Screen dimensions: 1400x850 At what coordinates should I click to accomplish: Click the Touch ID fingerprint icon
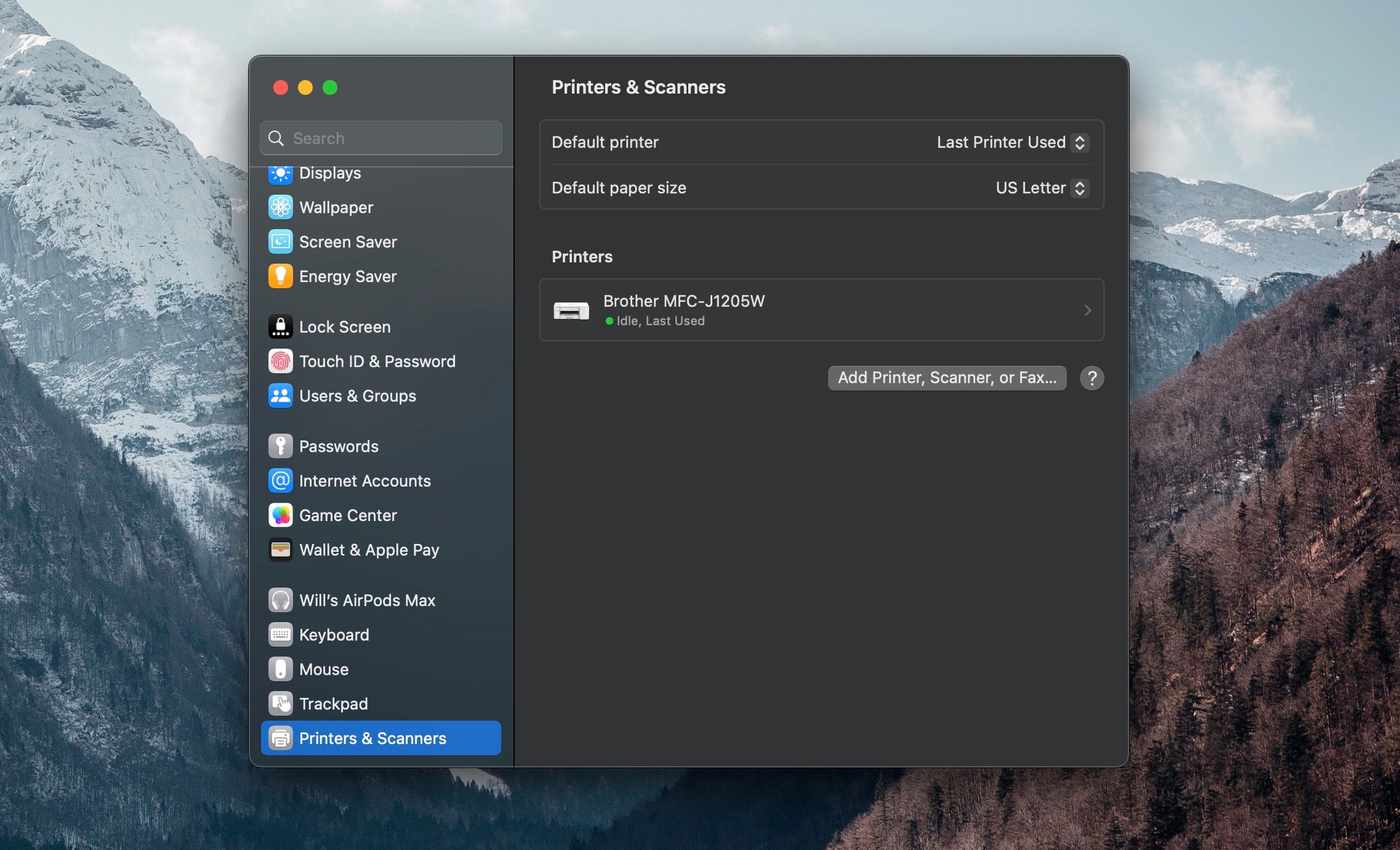tap(281, 362)
